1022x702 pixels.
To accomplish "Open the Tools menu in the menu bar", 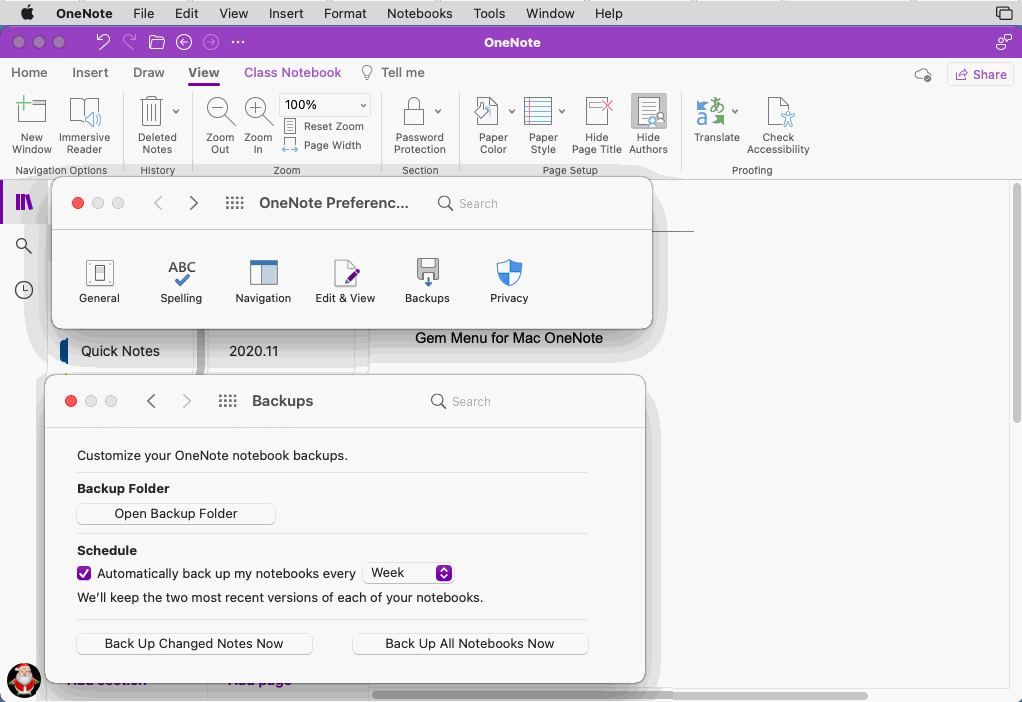I will pyautogui.click(x=489, y=13).
